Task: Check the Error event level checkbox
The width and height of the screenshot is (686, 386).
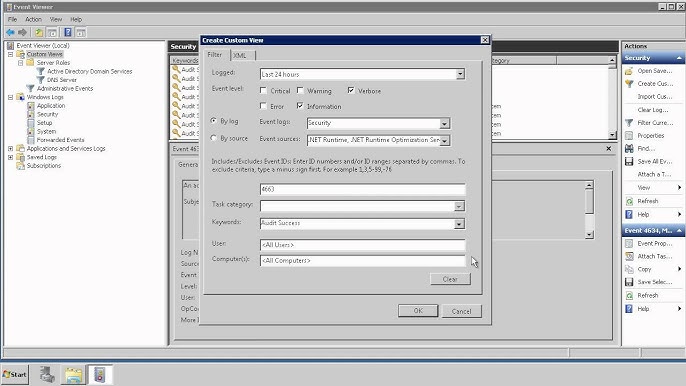Action: coord(263,106)
